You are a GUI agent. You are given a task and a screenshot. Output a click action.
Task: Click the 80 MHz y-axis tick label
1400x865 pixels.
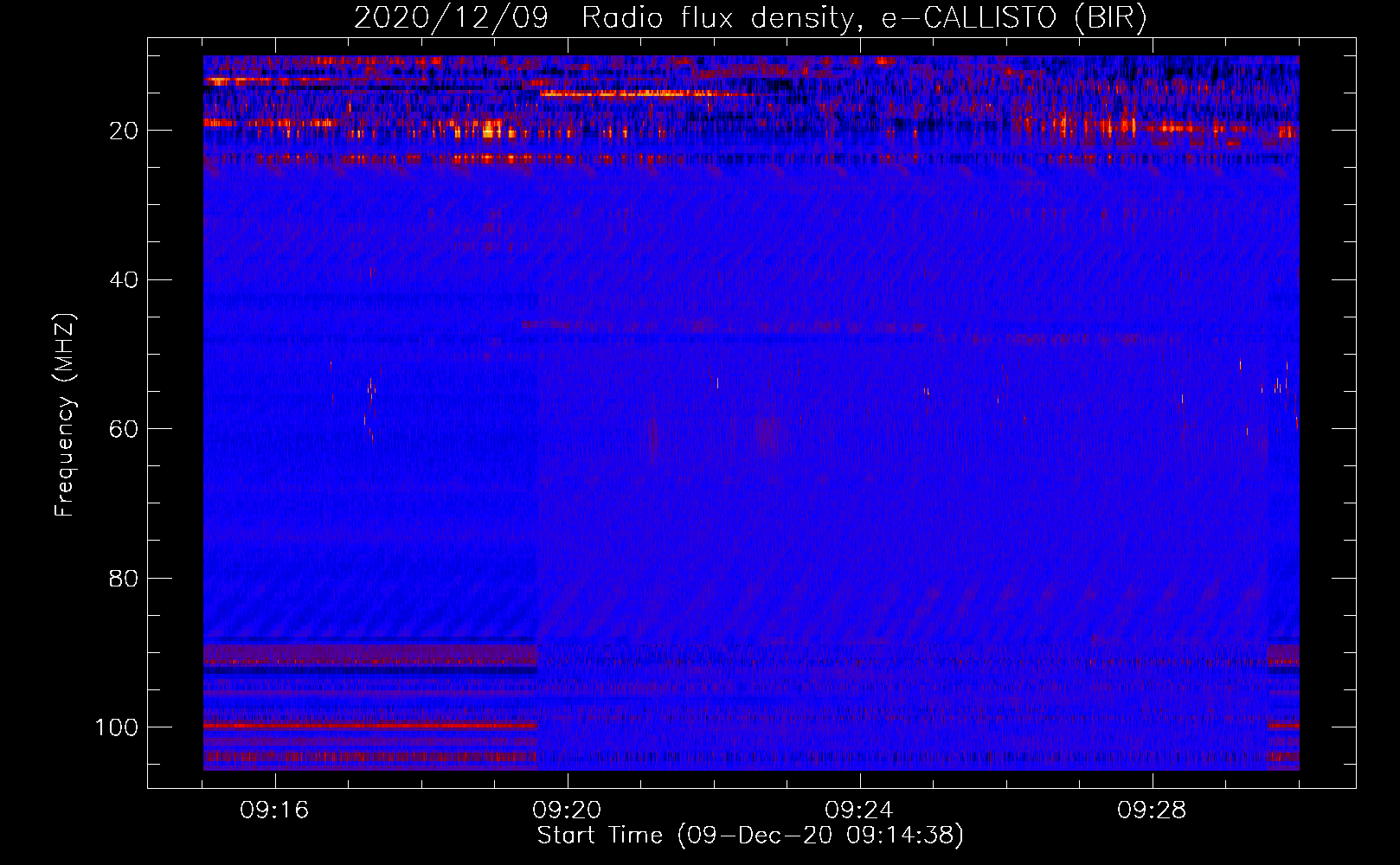[x=124, y=579]
